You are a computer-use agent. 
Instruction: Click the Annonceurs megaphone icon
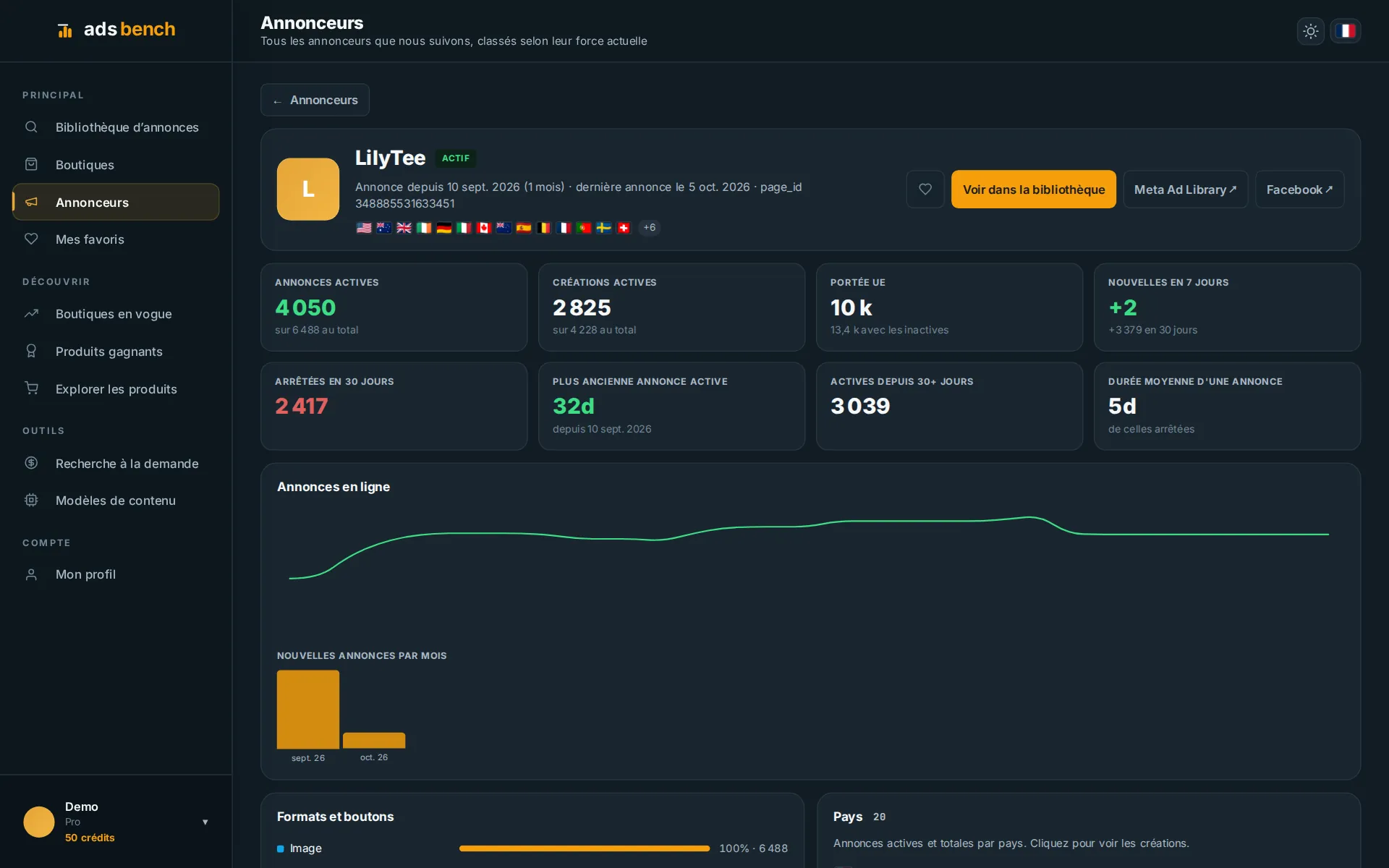[31, 202]
